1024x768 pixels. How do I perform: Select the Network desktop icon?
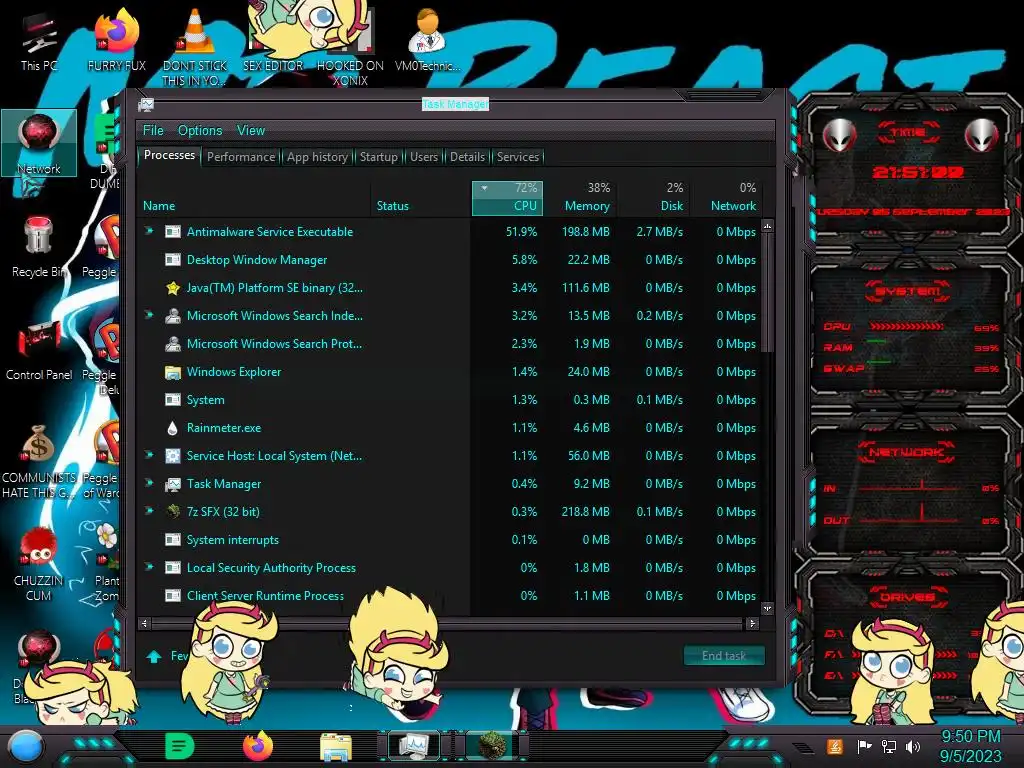tap(39, 143)
